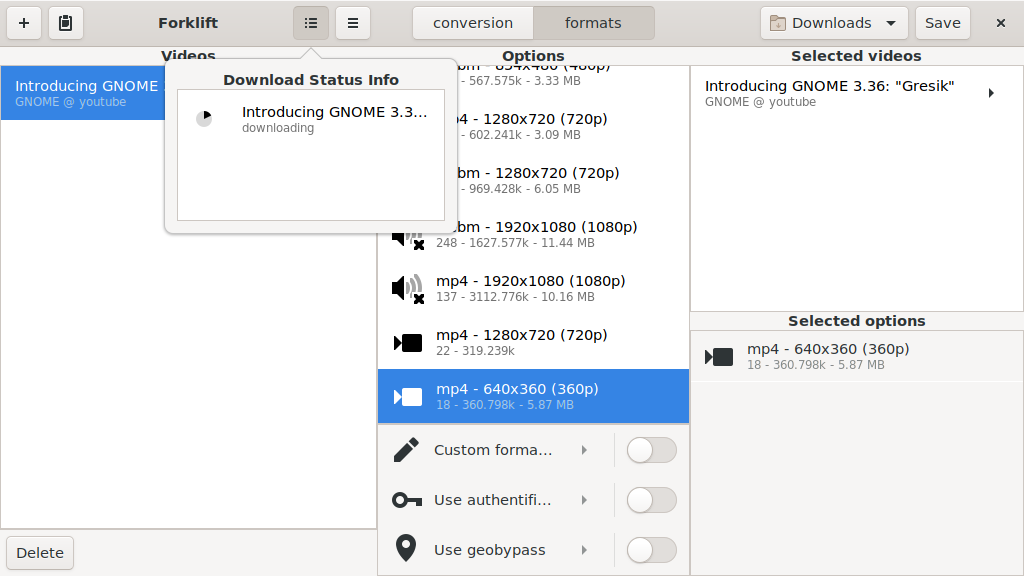Expand arrow beside selected Gresik video
Viewport: 1024px width, 576px height.
click(991, 93)
